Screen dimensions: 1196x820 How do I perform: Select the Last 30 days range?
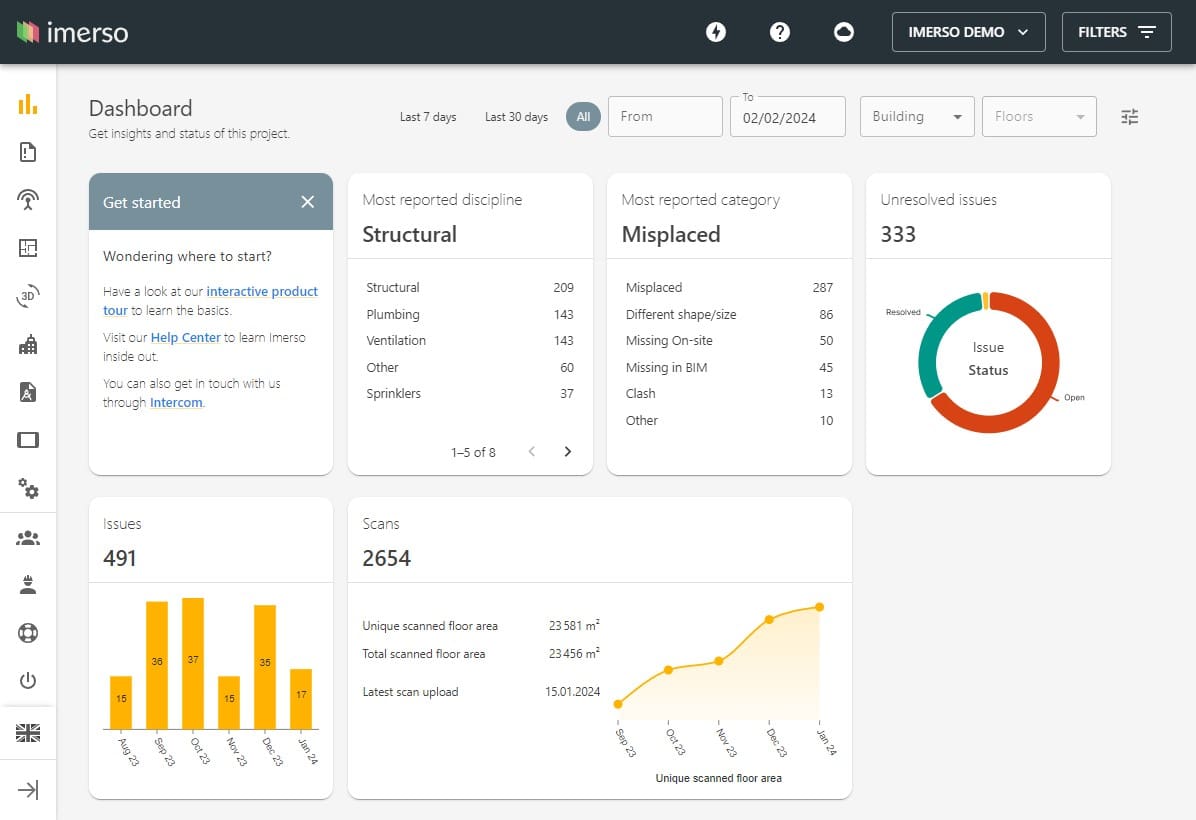tap(516, 117)
